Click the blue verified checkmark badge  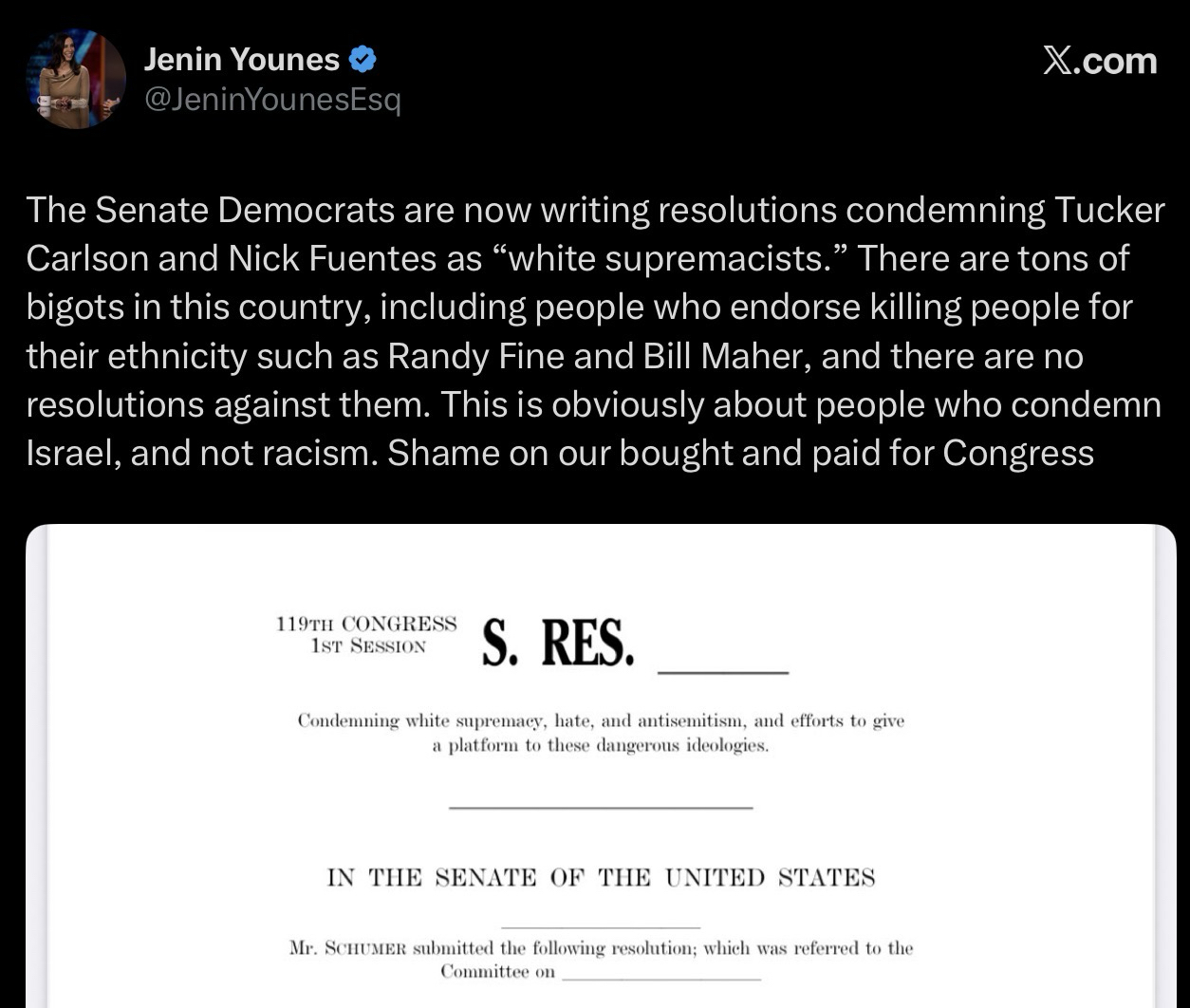click(363, 60)
